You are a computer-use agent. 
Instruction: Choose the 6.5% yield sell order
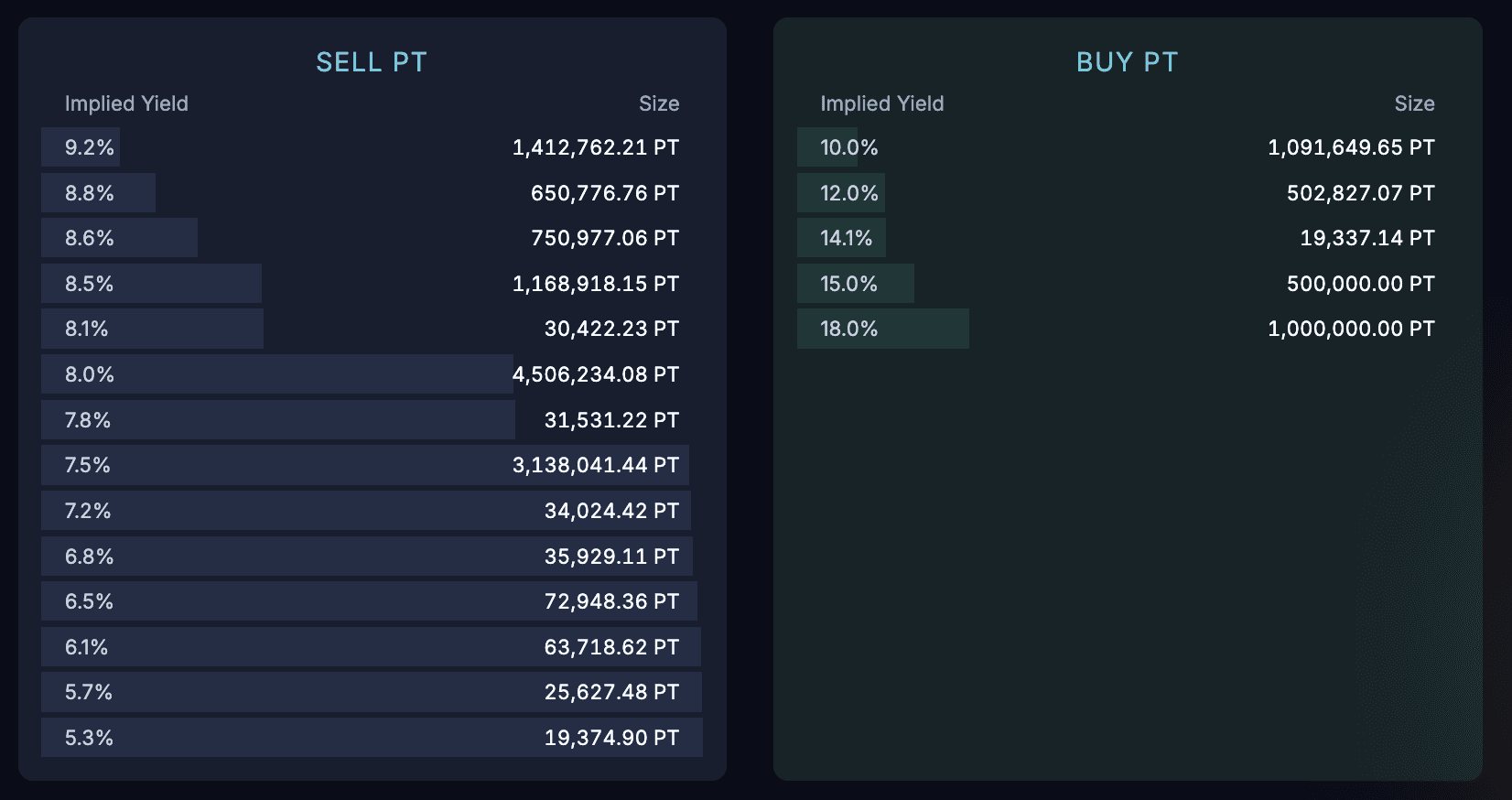click(x=90, y=601)
